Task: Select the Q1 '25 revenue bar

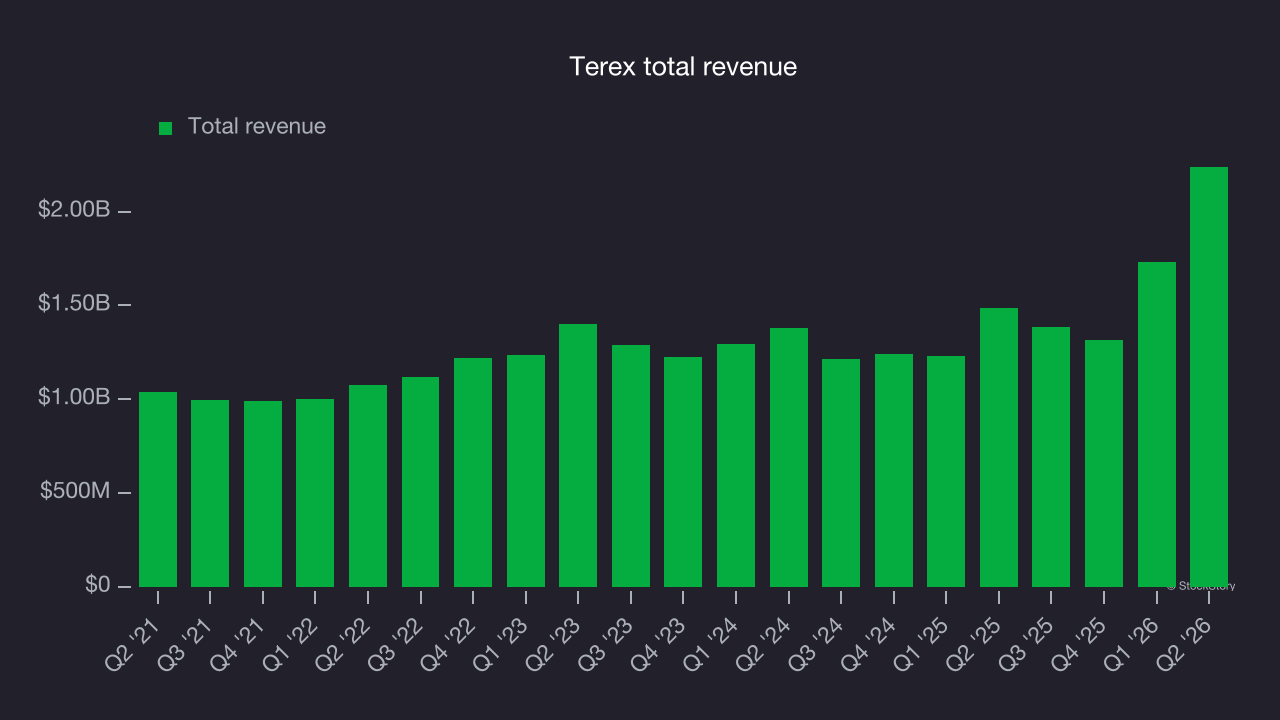Action: 946,471
